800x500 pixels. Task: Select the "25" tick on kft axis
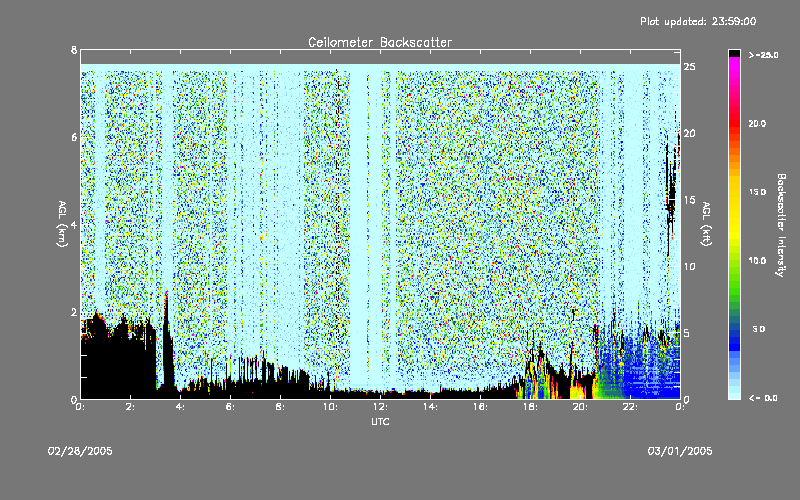690,67
